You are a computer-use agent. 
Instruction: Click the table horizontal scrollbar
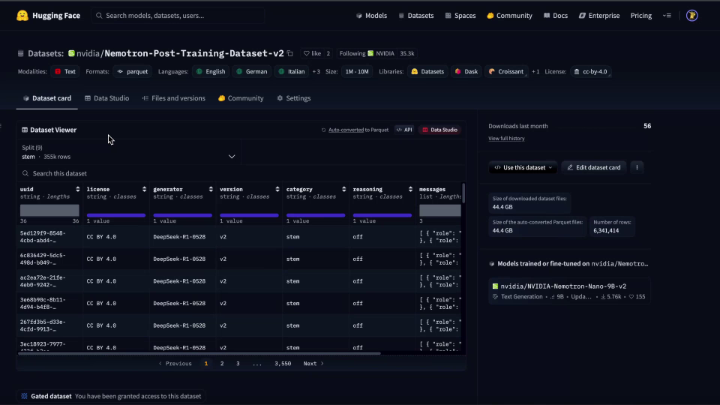[x=199, y=353]
